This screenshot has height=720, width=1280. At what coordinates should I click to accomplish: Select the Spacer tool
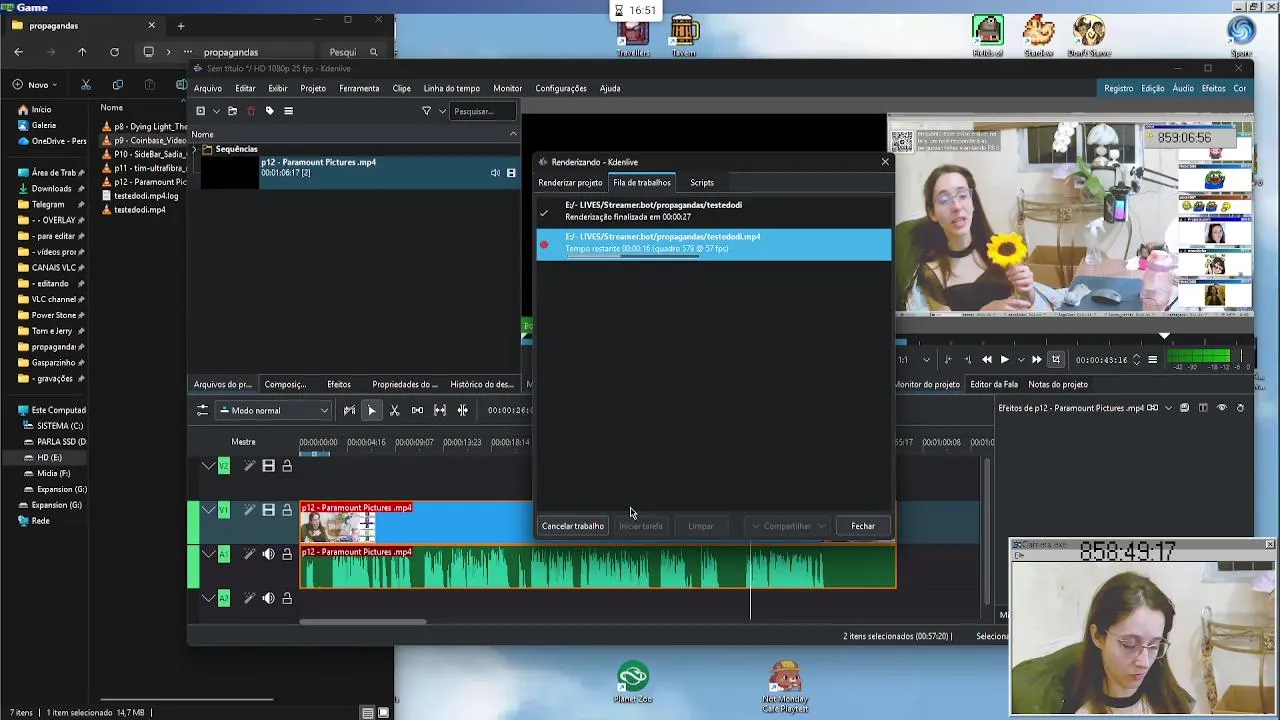(x=417, y=410)
